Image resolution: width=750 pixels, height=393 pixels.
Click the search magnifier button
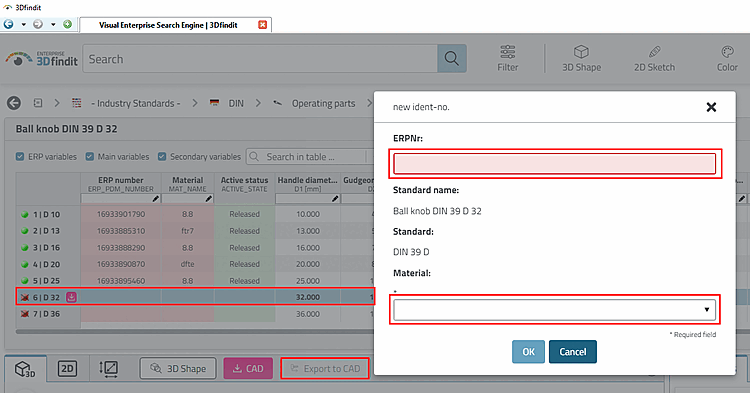[452, 59]
